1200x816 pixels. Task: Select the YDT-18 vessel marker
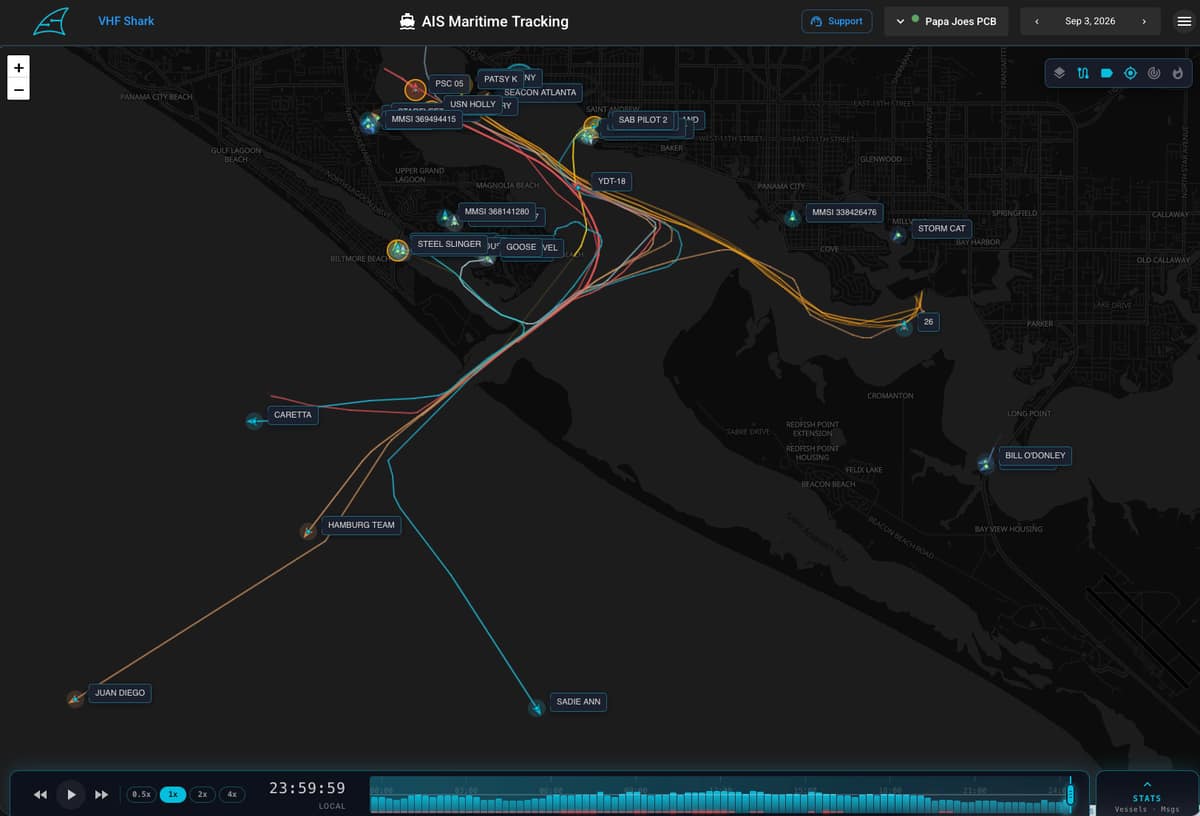578,187
